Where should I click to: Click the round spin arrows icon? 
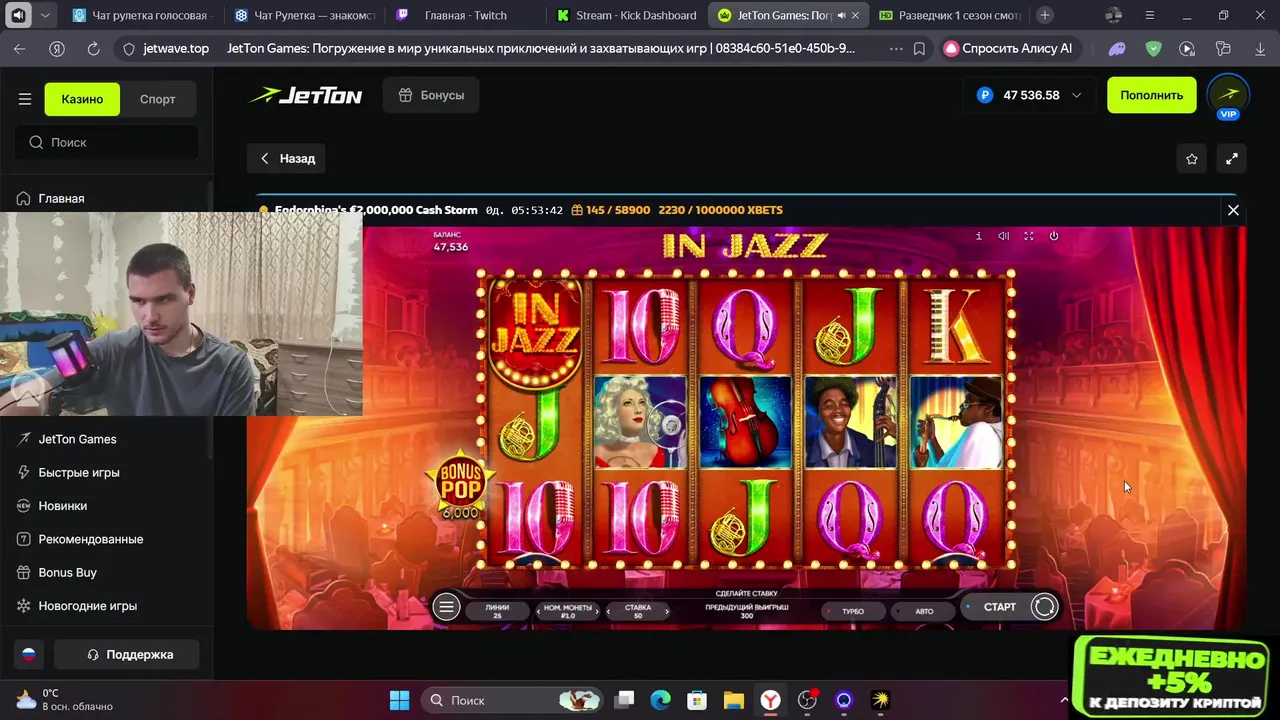click(1044, 607)
